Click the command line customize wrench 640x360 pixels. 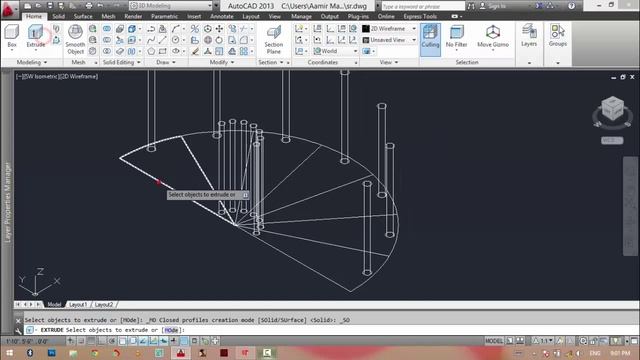(18, 330)
